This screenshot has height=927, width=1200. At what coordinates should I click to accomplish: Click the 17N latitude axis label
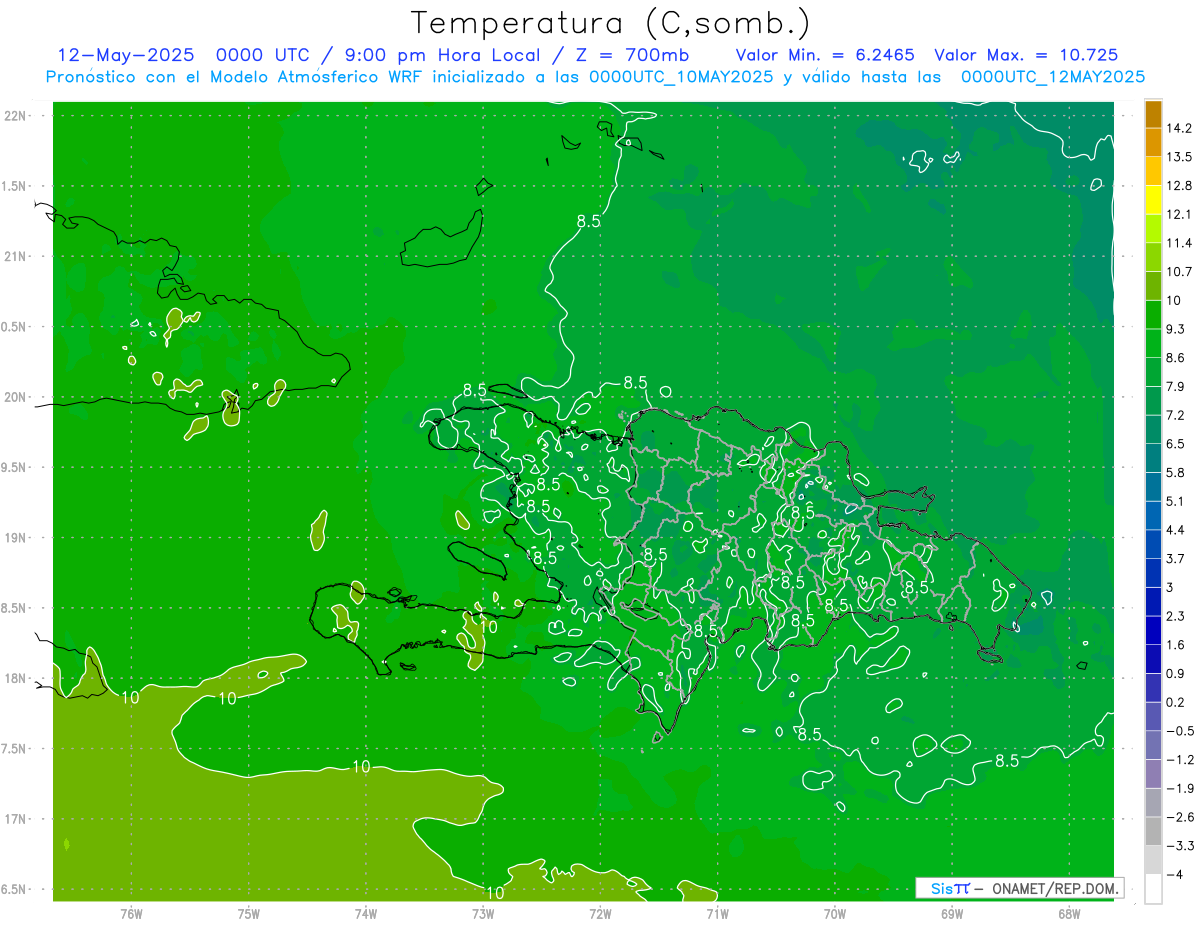[x=15, y=820]
